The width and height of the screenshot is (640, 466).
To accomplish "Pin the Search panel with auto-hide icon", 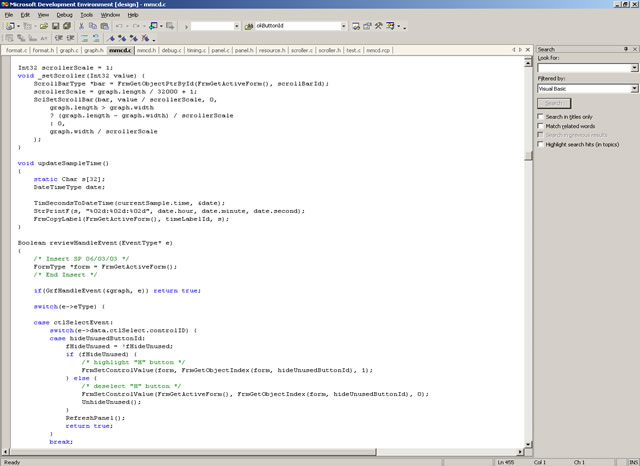I will (x=624, y=49).
